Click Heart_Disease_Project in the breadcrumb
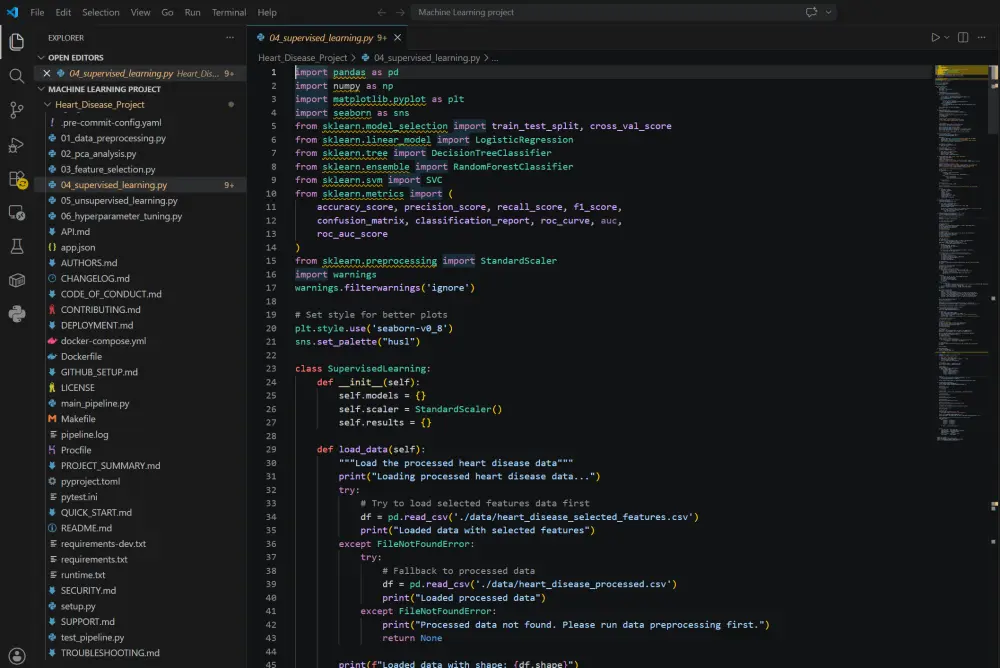The width and height of the screenshot is (1000, 668). [302, 57]
